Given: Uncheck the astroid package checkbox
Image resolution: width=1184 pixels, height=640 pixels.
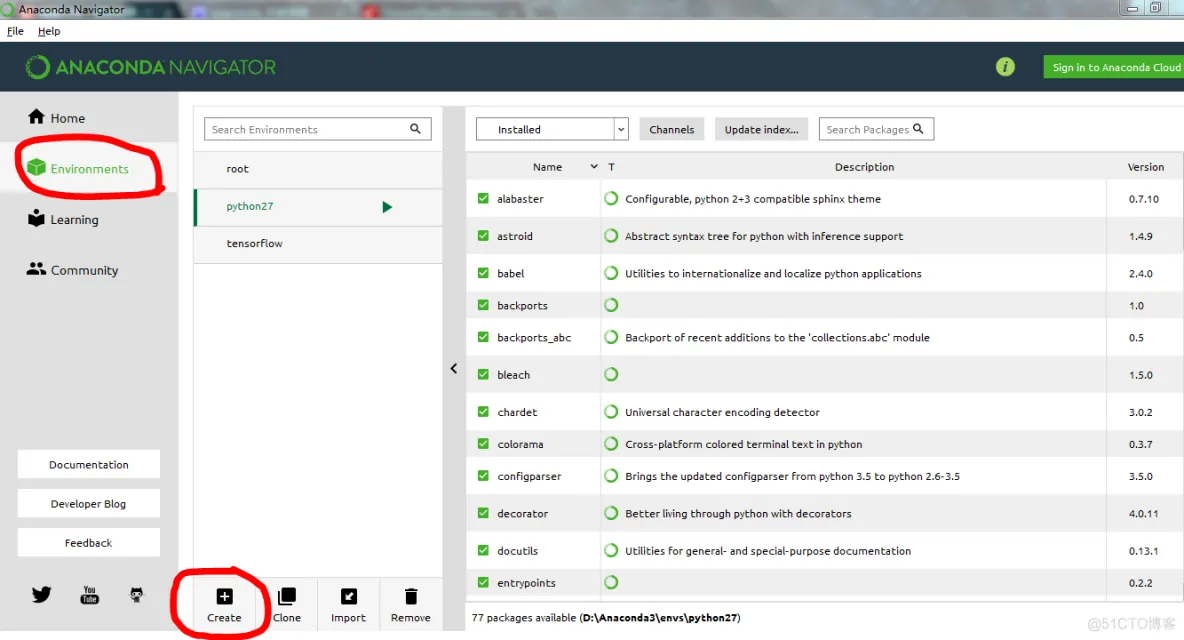Looking at the screenshot, I should tap(483, 235).
